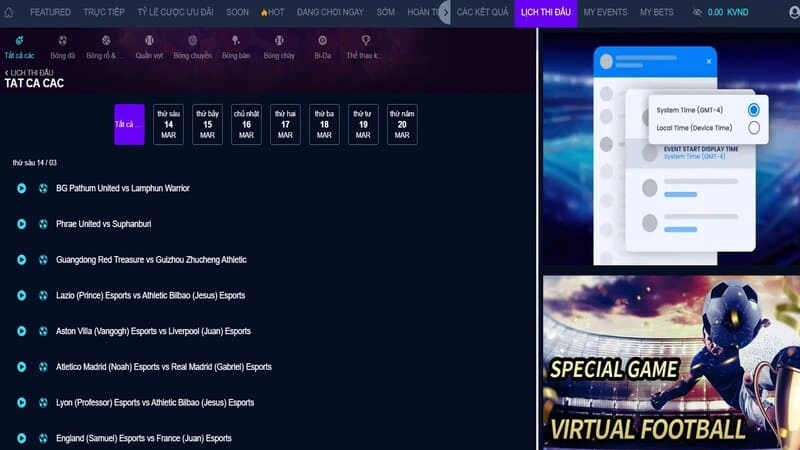Open Tỷ lệ cược ưu đãi tab
This screenshot has height=450, width=800.
coord(175,12)
